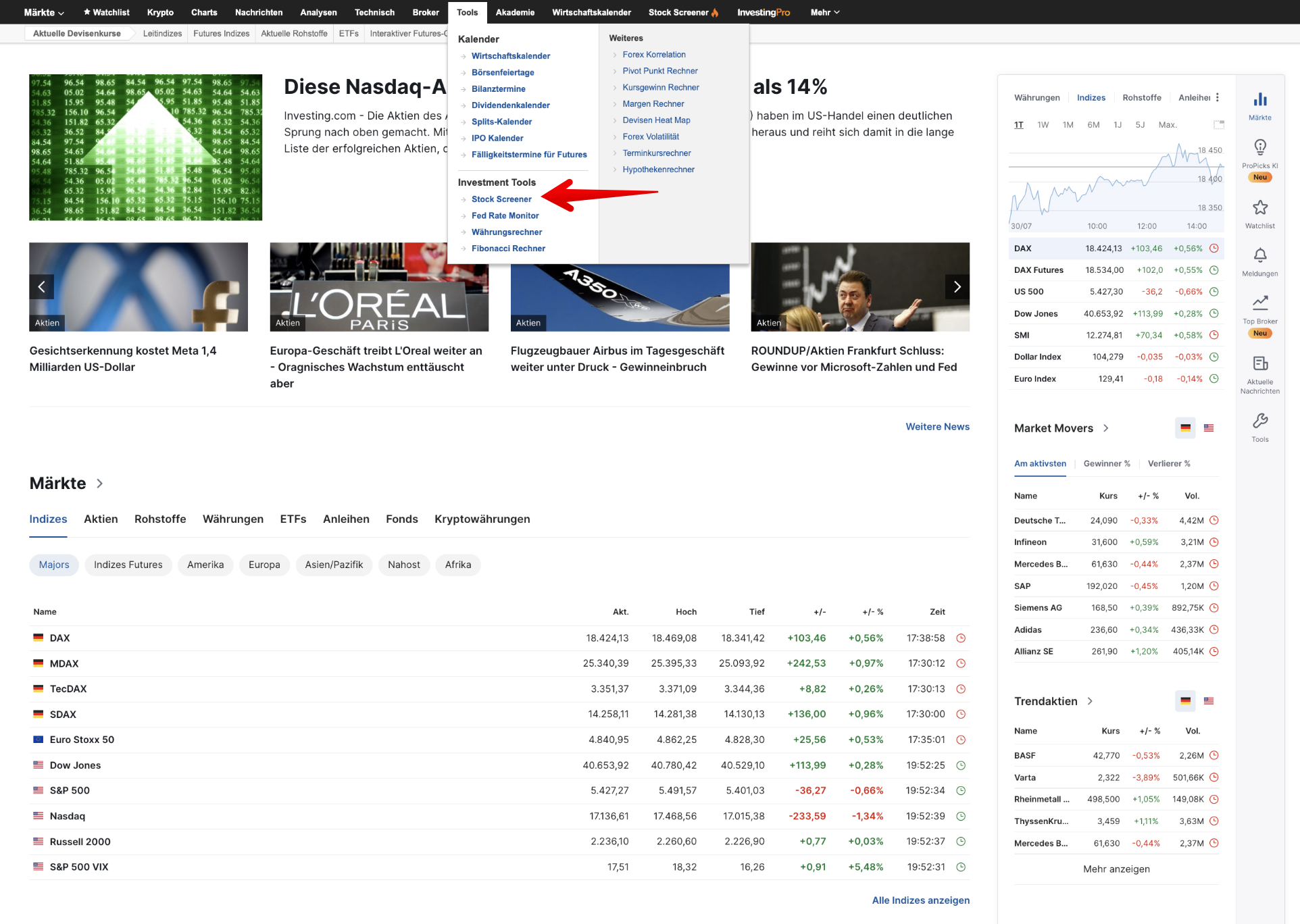Open the L'Oreal news thumbnail
Image resolution: width=1300 pixels, height=924 pixels.
click(x=379, y=287)
